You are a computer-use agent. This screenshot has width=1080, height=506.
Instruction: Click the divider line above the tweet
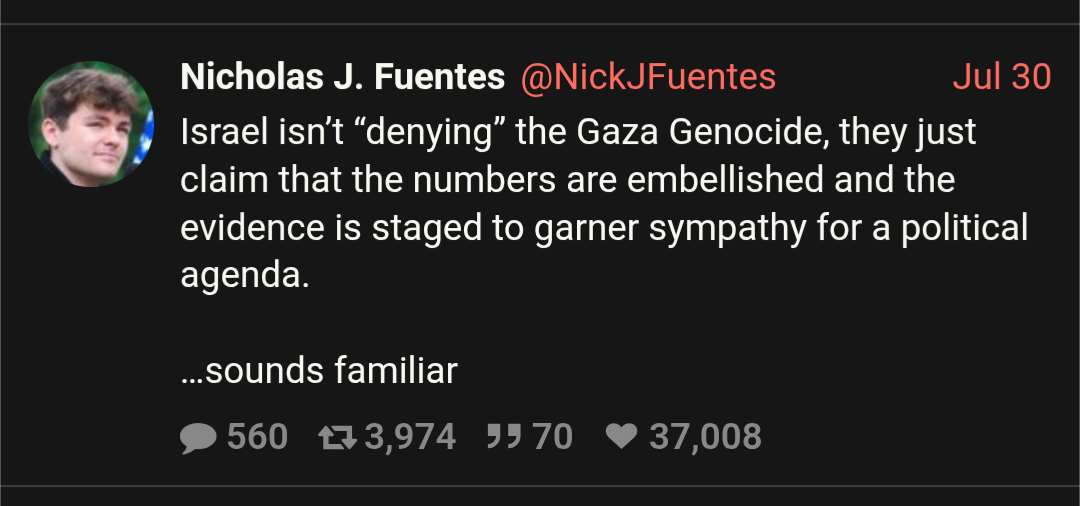point(540,24)
